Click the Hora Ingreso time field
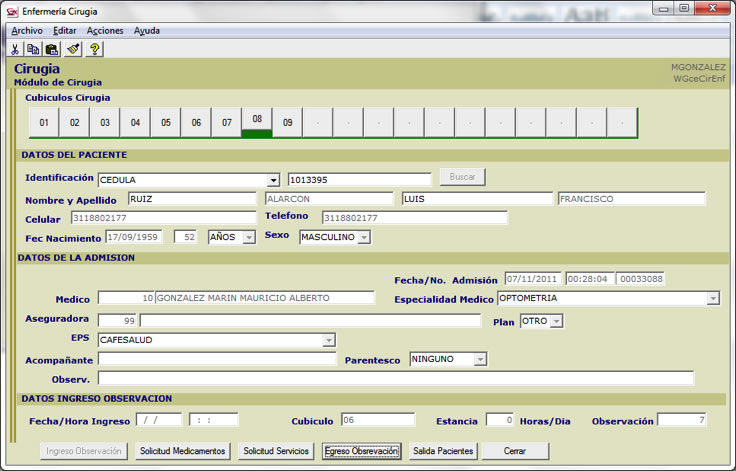 (x=214, y=420)
